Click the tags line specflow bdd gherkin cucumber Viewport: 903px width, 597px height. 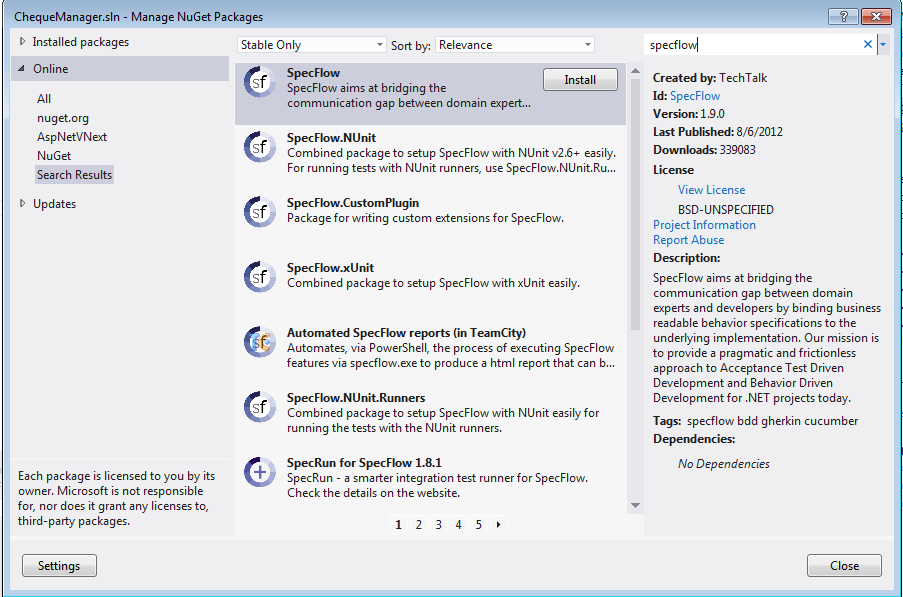point(756,421)
